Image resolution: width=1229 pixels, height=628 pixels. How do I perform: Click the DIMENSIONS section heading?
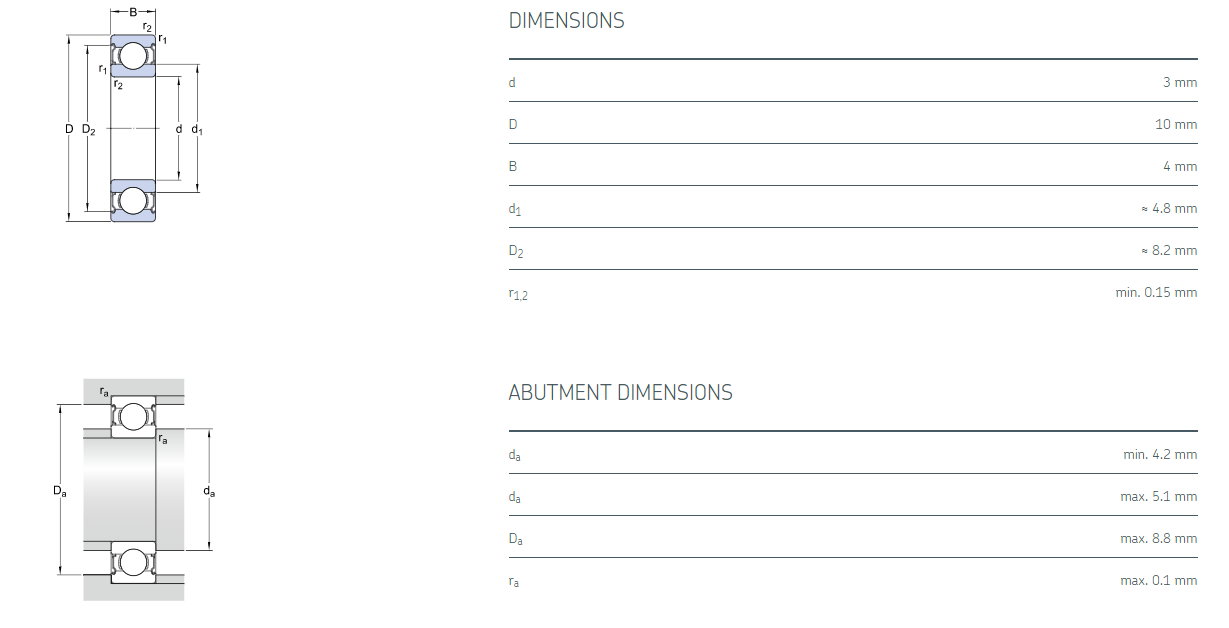coord(566,21)
